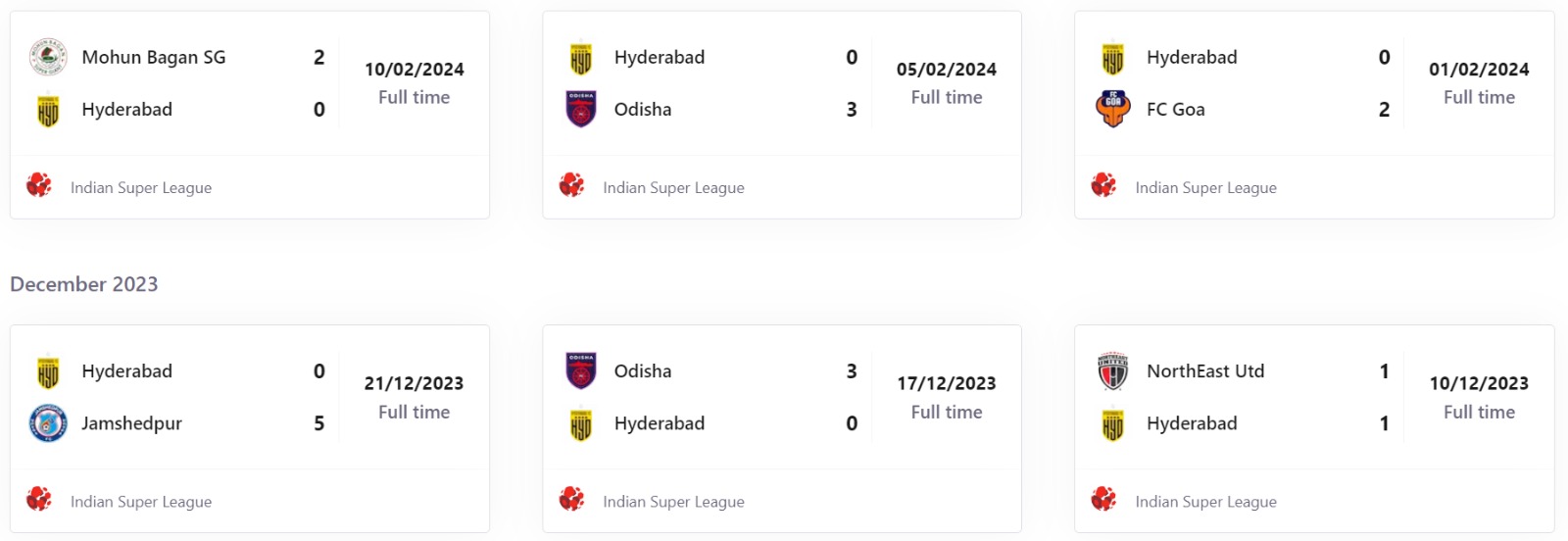Click the Indian Super League logo under Hyderabad vs Jamshedpur
The image size is (1568, 541).
(x=39, y=499)
